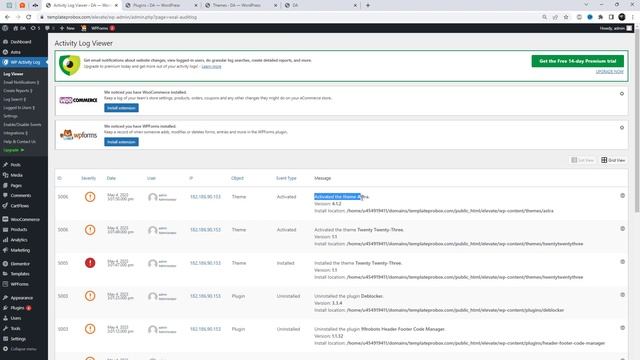640x360 pixels.
Task: Open Plugins in the sidebar
Action: pos(17,308)
